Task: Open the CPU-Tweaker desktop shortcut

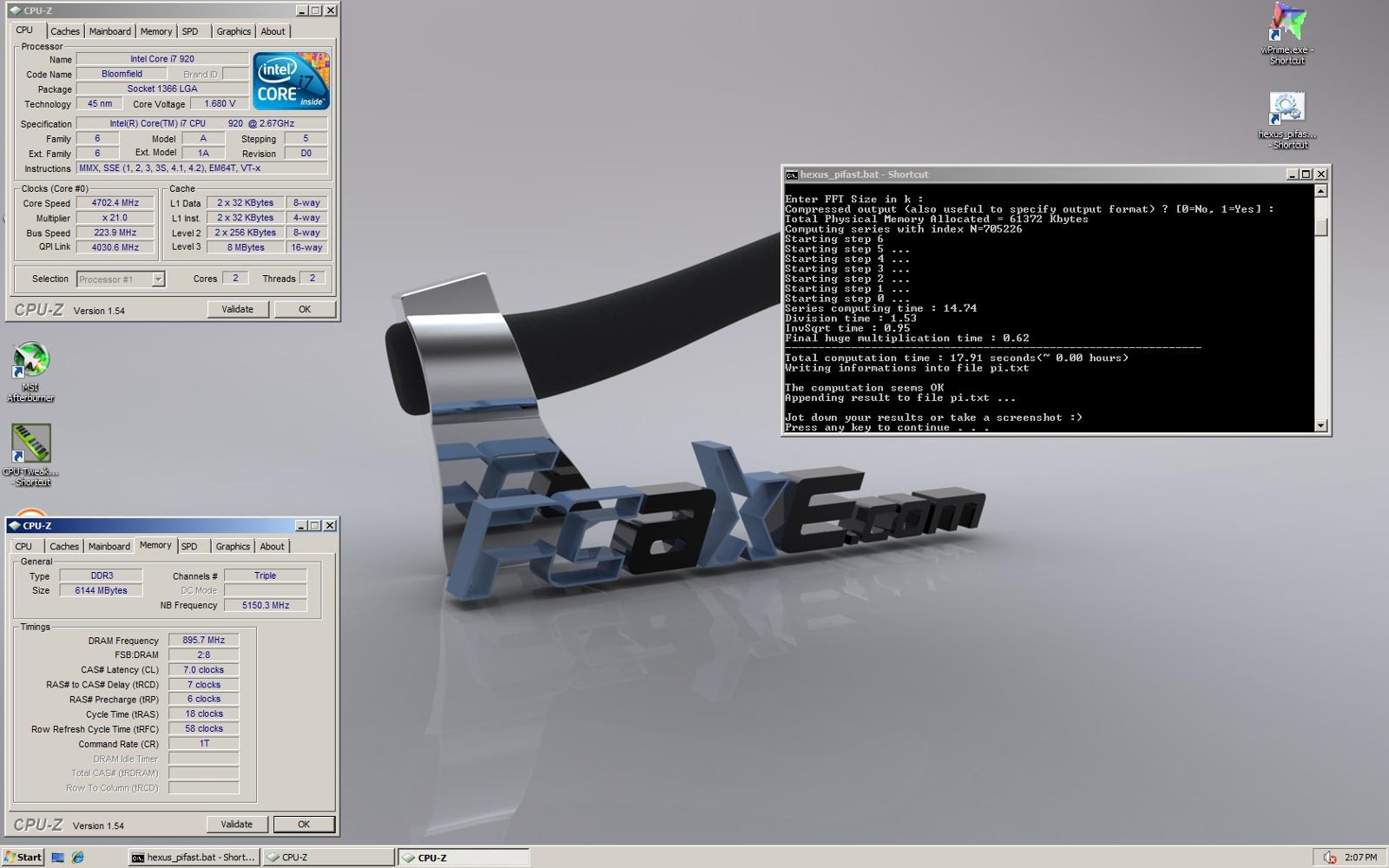Action: pyautogui.click(x=30, y=444)
